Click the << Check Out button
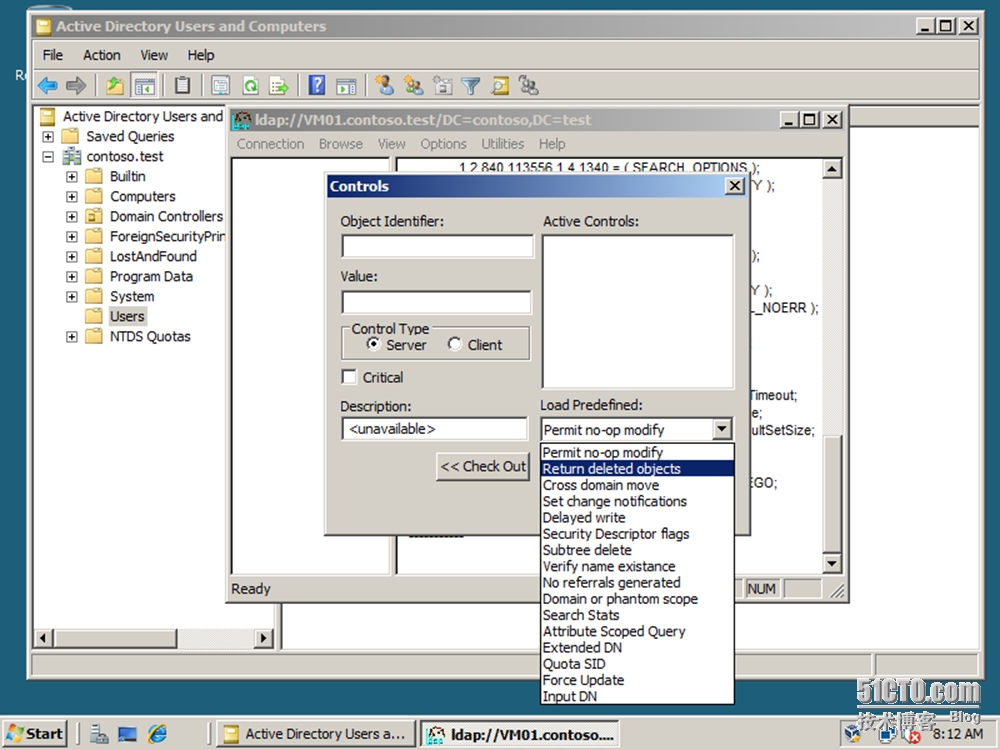1000x750 pixels. [x=483, y=466]
